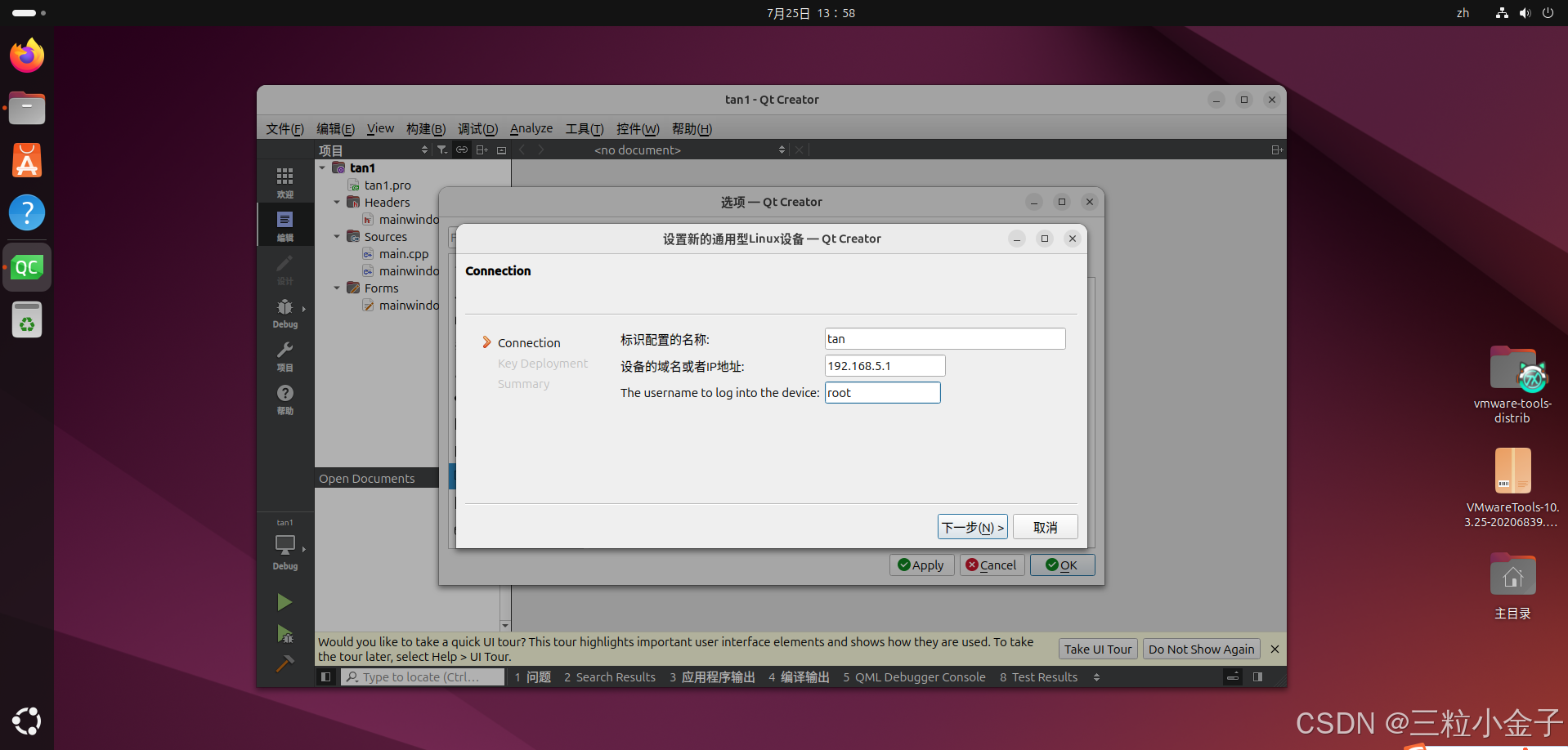This screenshot has width=1568, height=750.
Task: Open the <no document> dropdown
Action: 689,150
